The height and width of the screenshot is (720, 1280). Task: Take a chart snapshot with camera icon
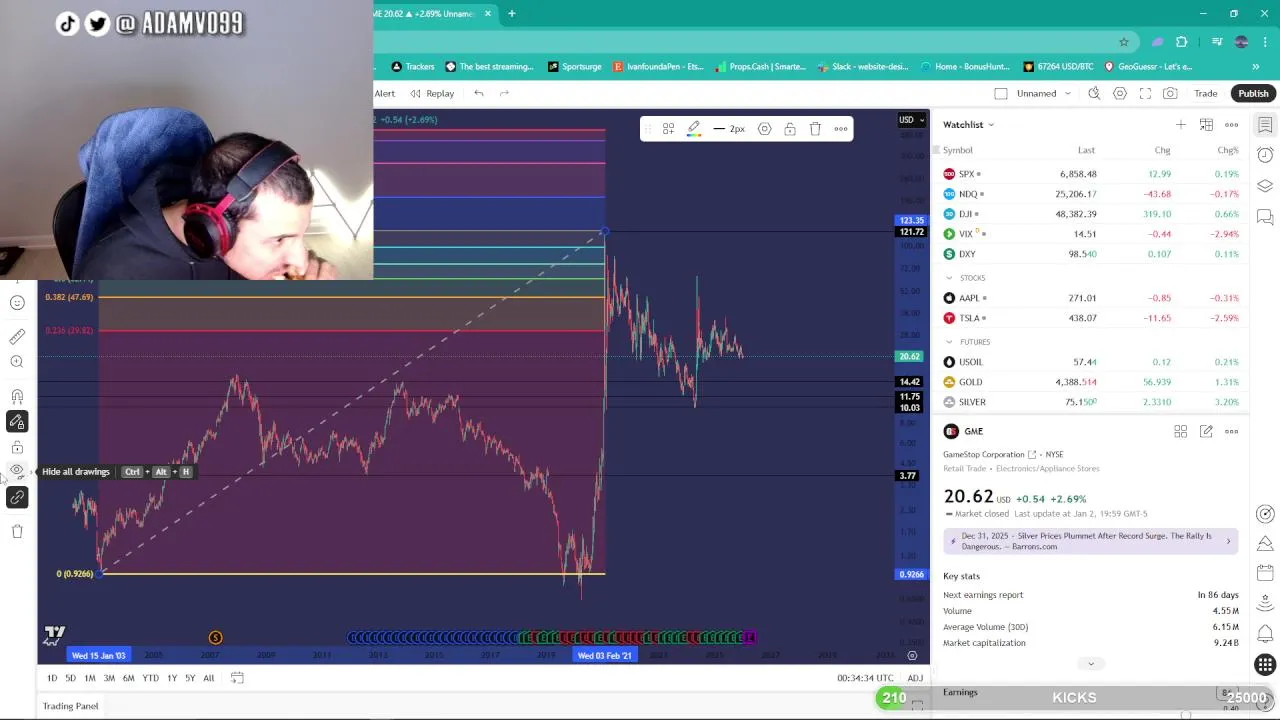[x=1170, y=93]
